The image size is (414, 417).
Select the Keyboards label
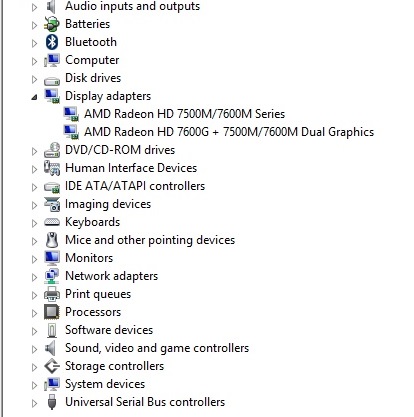click(93, 222)
